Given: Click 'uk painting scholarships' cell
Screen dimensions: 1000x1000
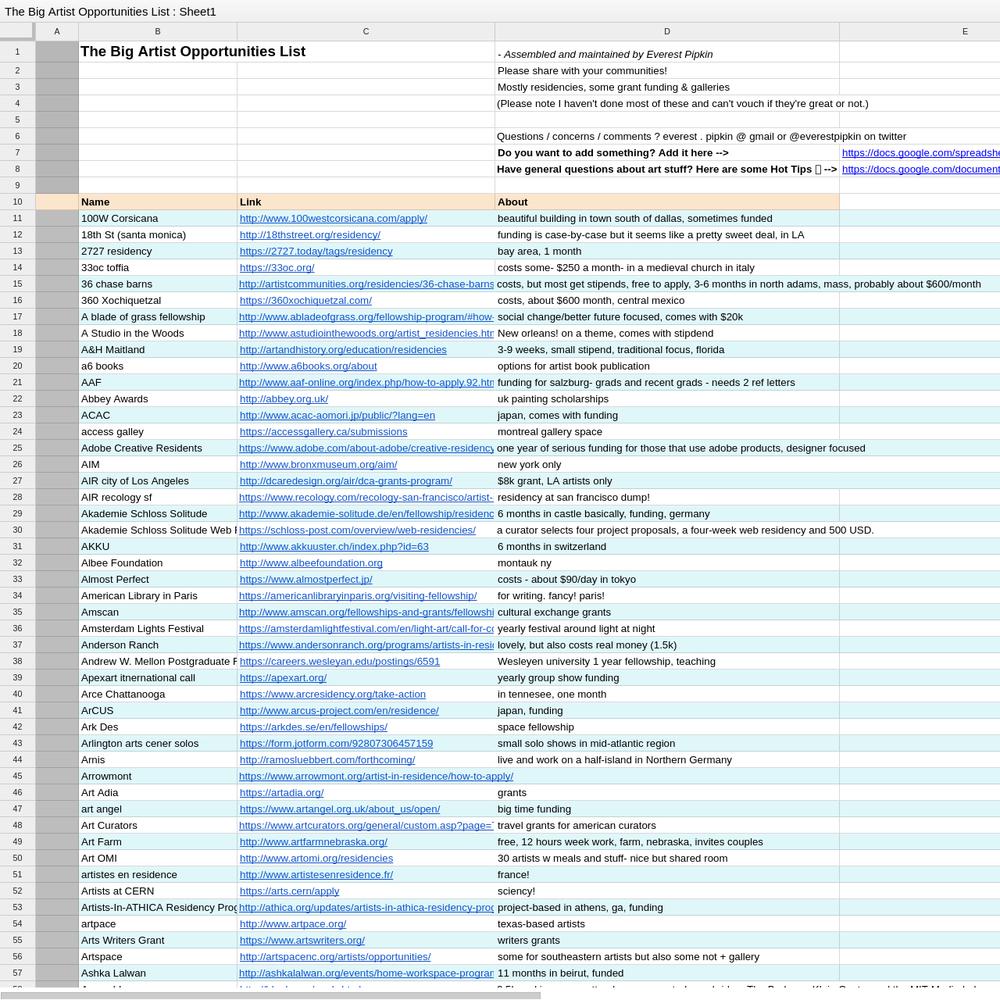Looking at the screenshot, I should 667,399.
